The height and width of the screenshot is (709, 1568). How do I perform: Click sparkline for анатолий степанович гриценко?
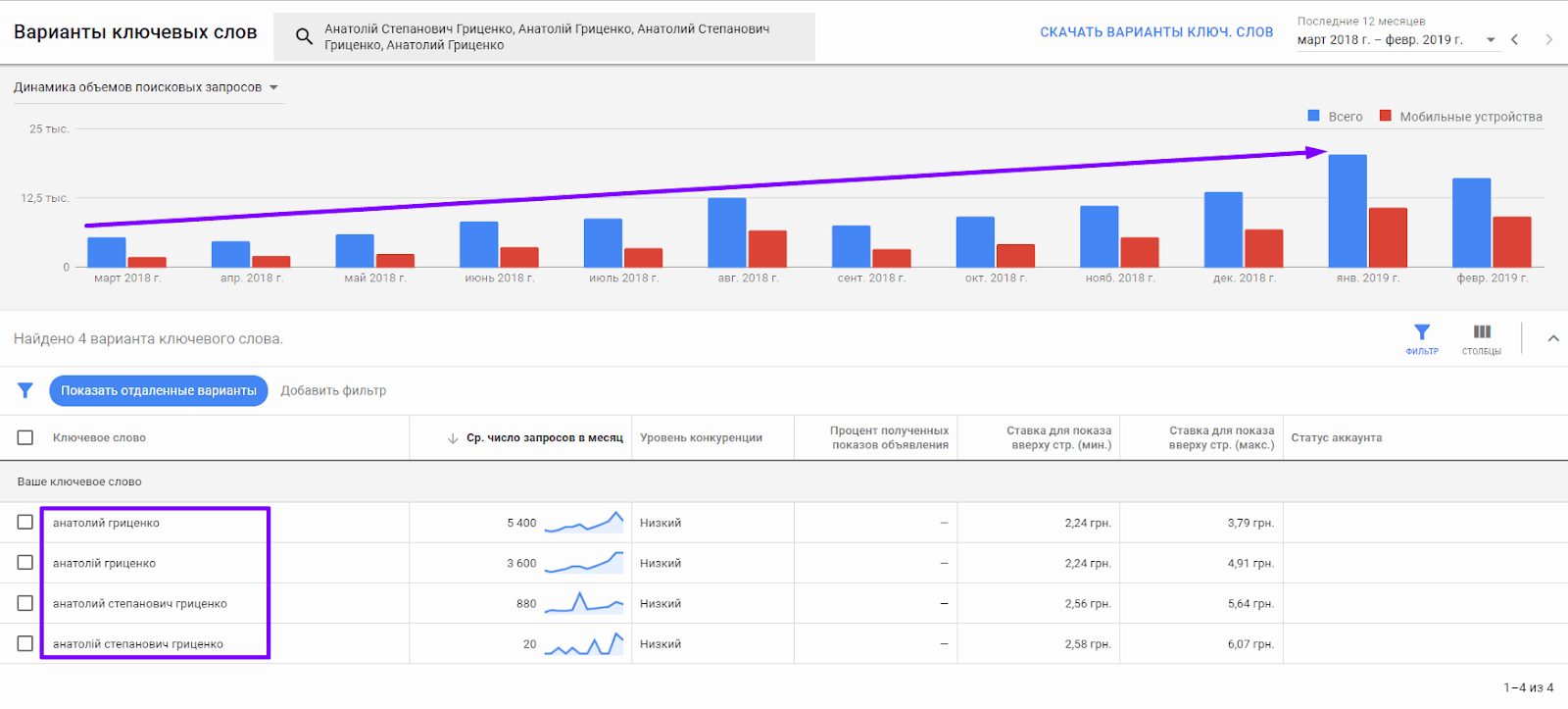(583, 603)
